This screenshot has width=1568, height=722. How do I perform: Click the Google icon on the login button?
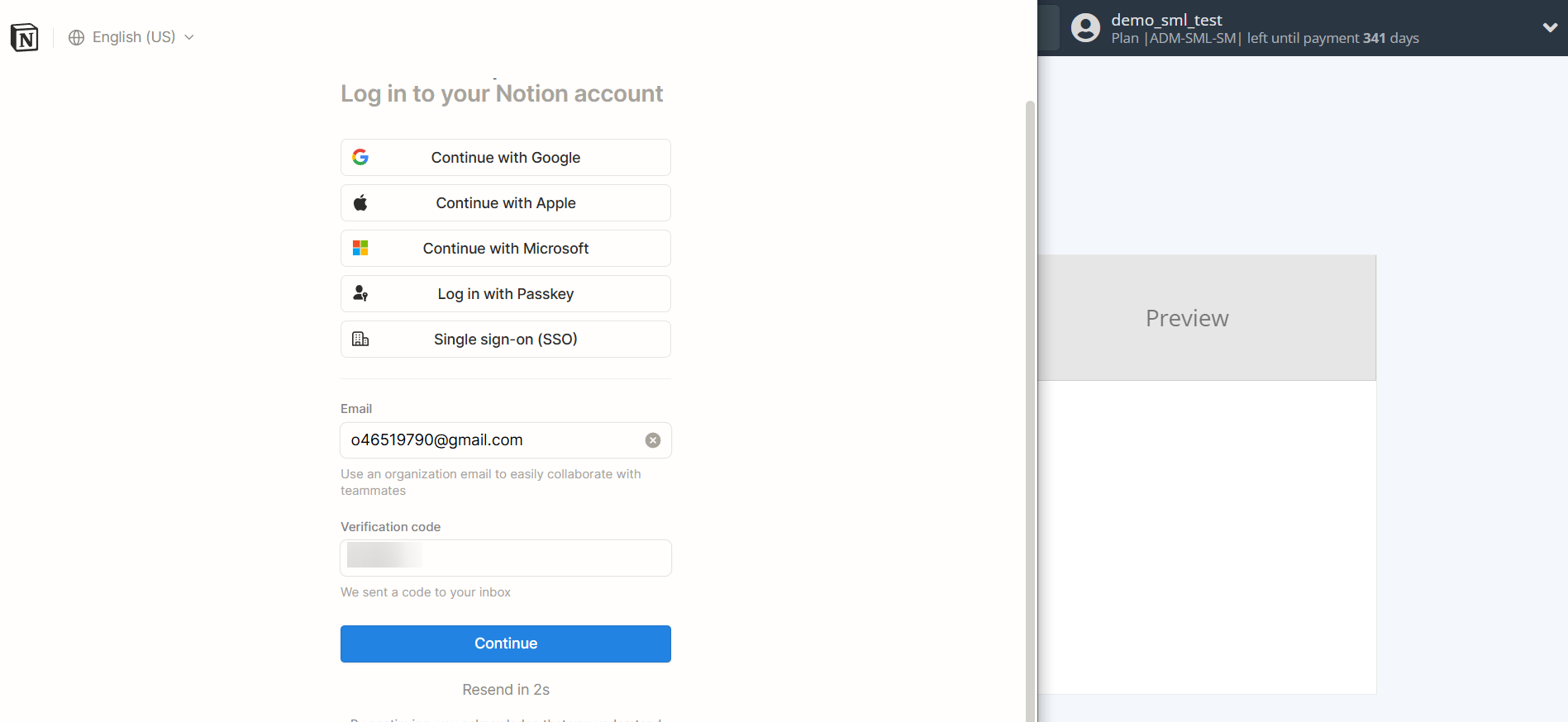click(x=360, y=157)
